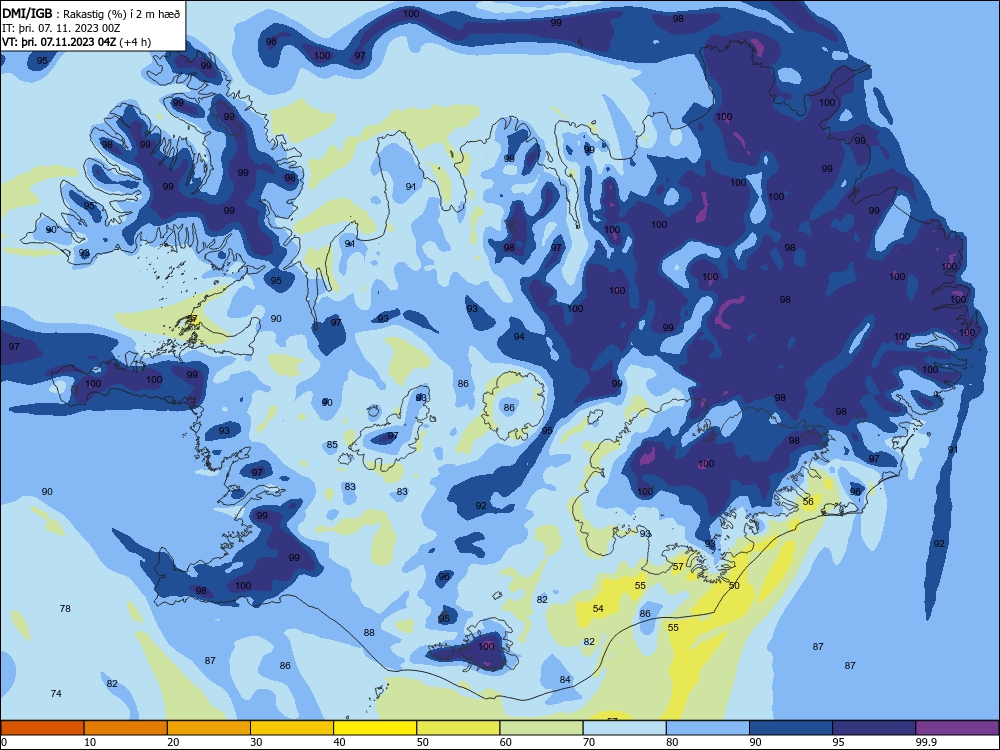The width and height of the screenshot is (1000, 750).
Task: Pick the purple legend swatch above 99.9
Action: click(x=957, y=728)
